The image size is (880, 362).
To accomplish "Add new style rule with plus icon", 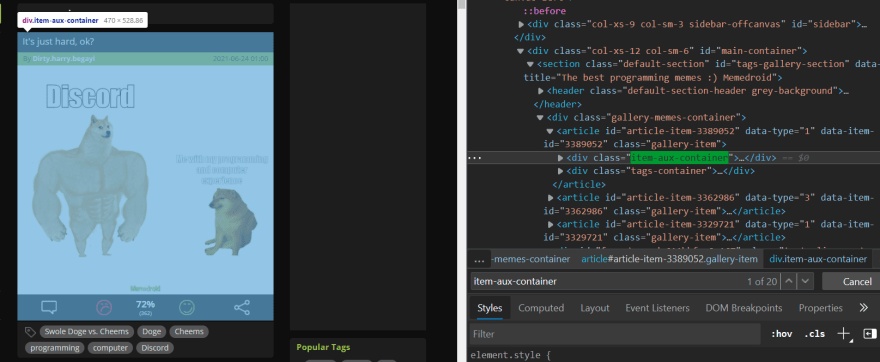I will 844,334.
